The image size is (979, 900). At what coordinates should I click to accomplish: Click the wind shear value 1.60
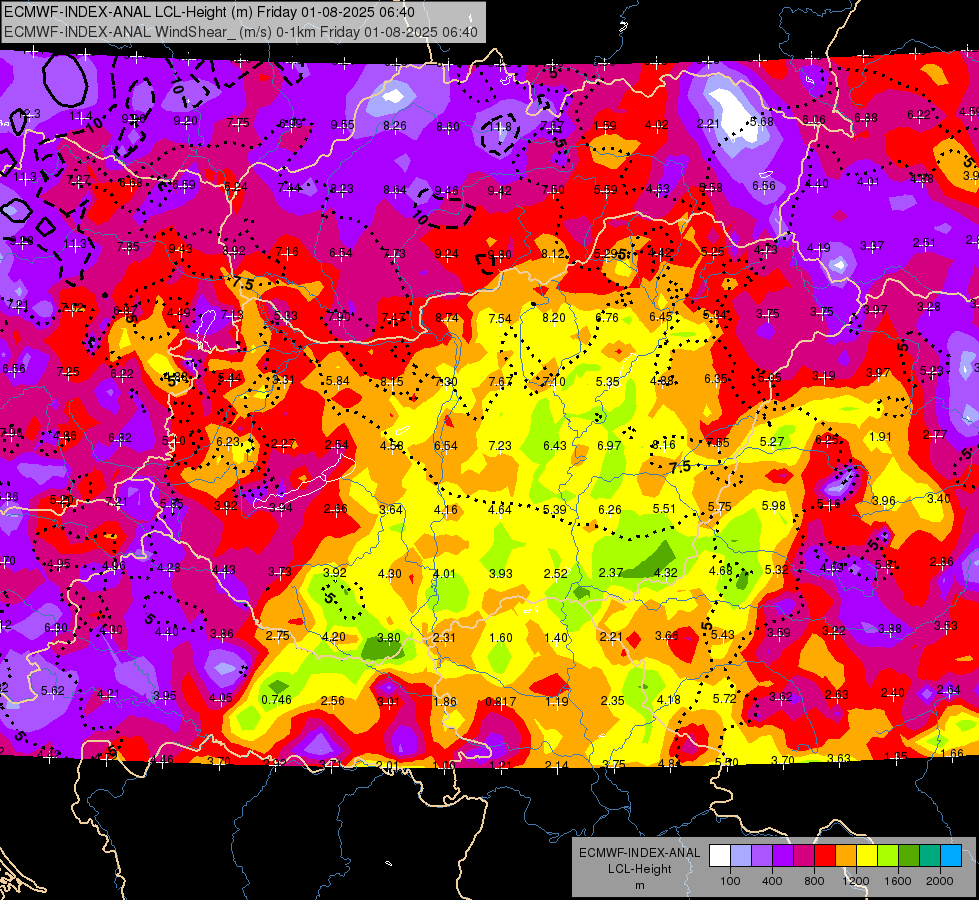coord(501,638)
